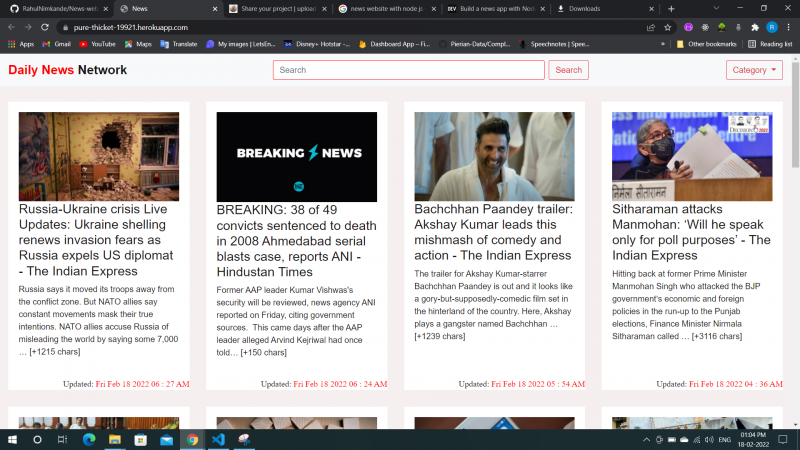Click the page vertical scrollbar
800x450 pixels.
(x=795, y=115)
